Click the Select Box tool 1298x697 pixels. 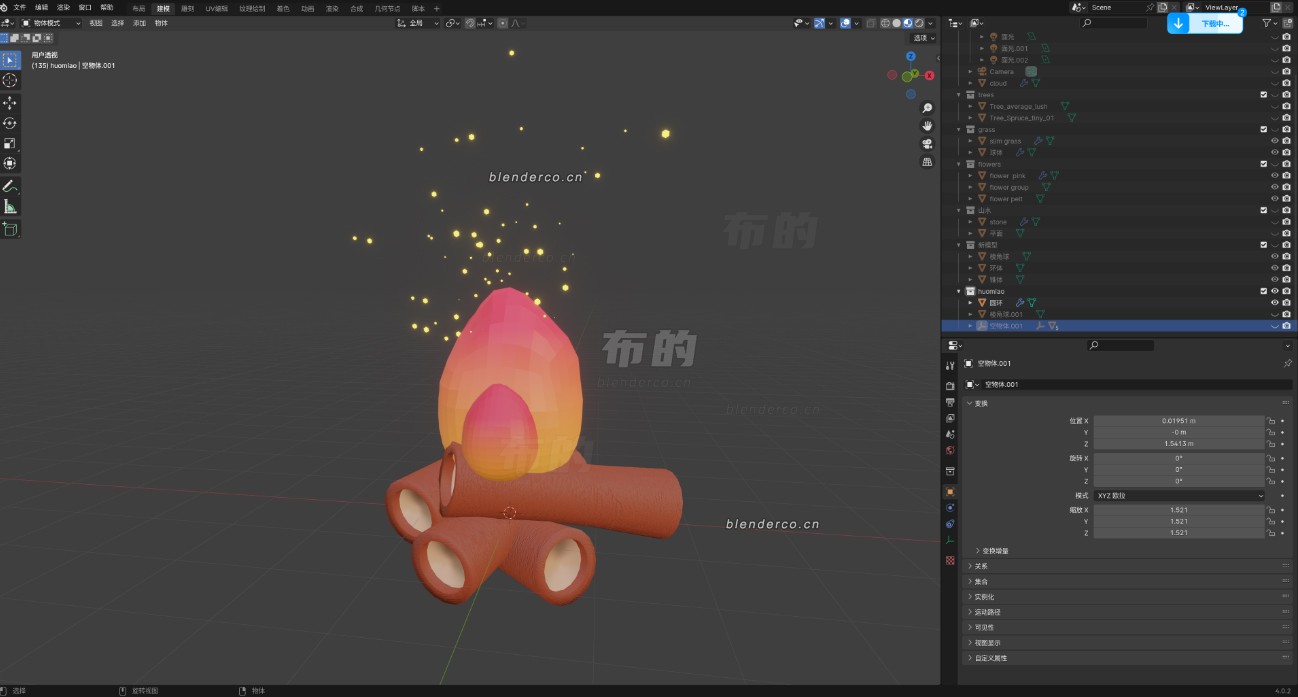pyautogui.click(x=10, y=59)
